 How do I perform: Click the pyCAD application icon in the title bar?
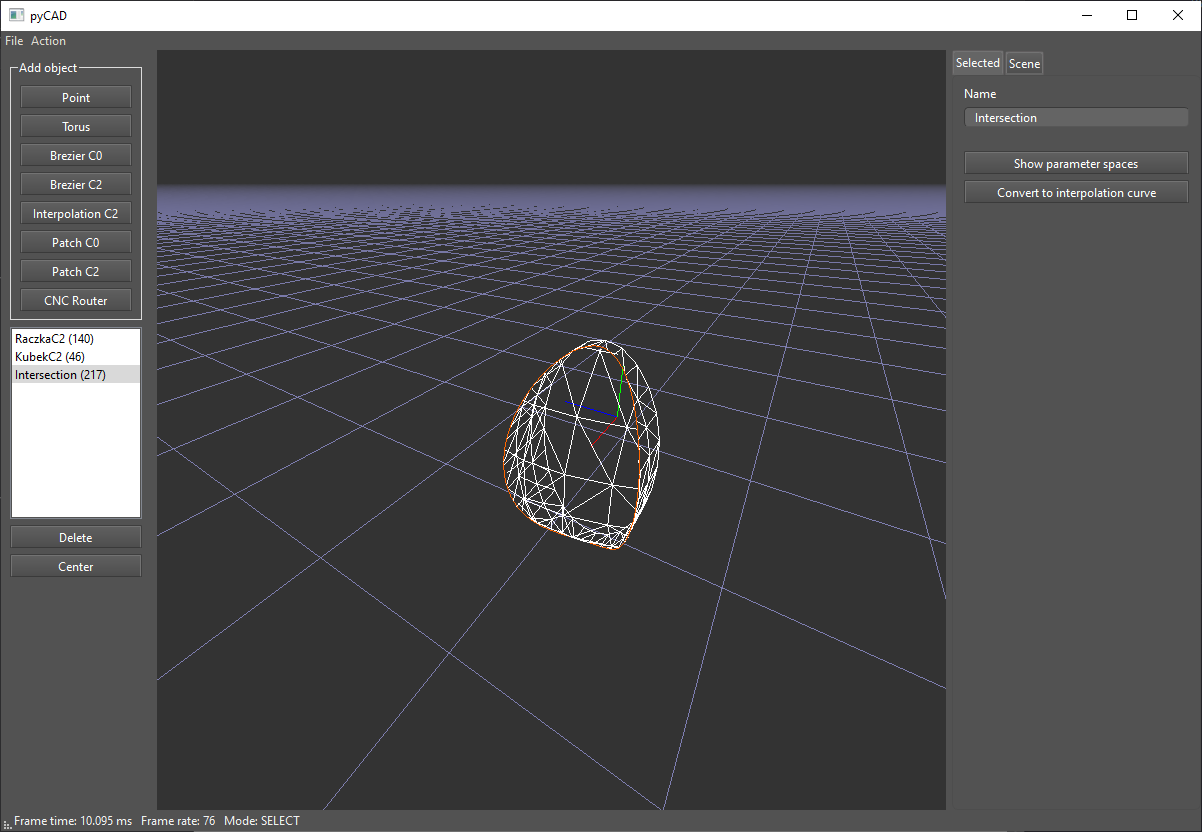14,15
